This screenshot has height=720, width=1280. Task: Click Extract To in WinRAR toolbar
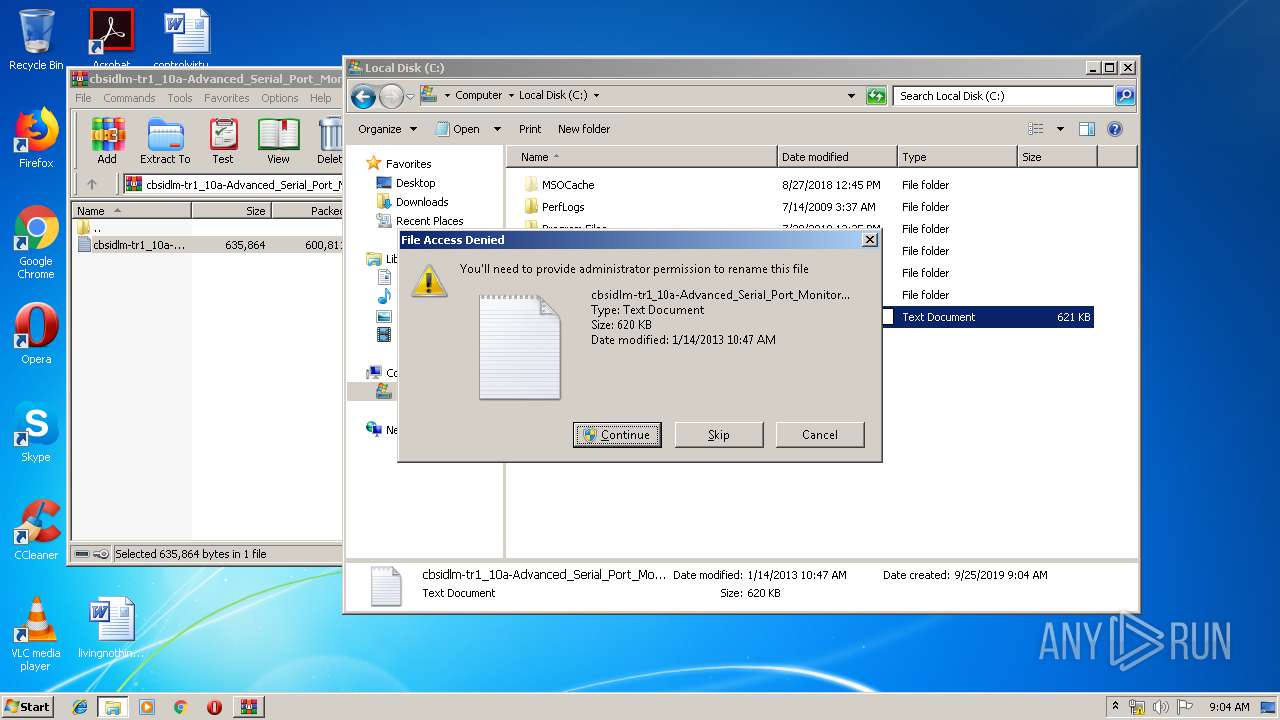click(x=165, y=141)
